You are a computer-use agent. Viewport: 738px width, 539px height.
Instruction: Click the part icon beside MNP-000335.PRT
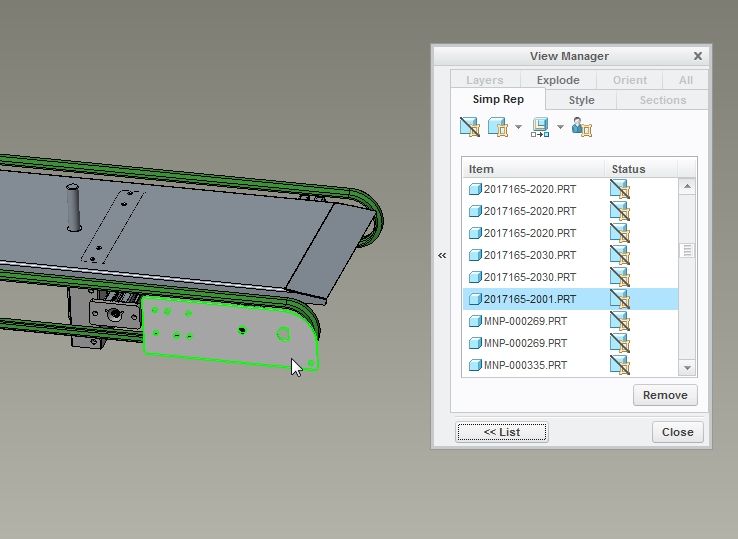[476, 365]
